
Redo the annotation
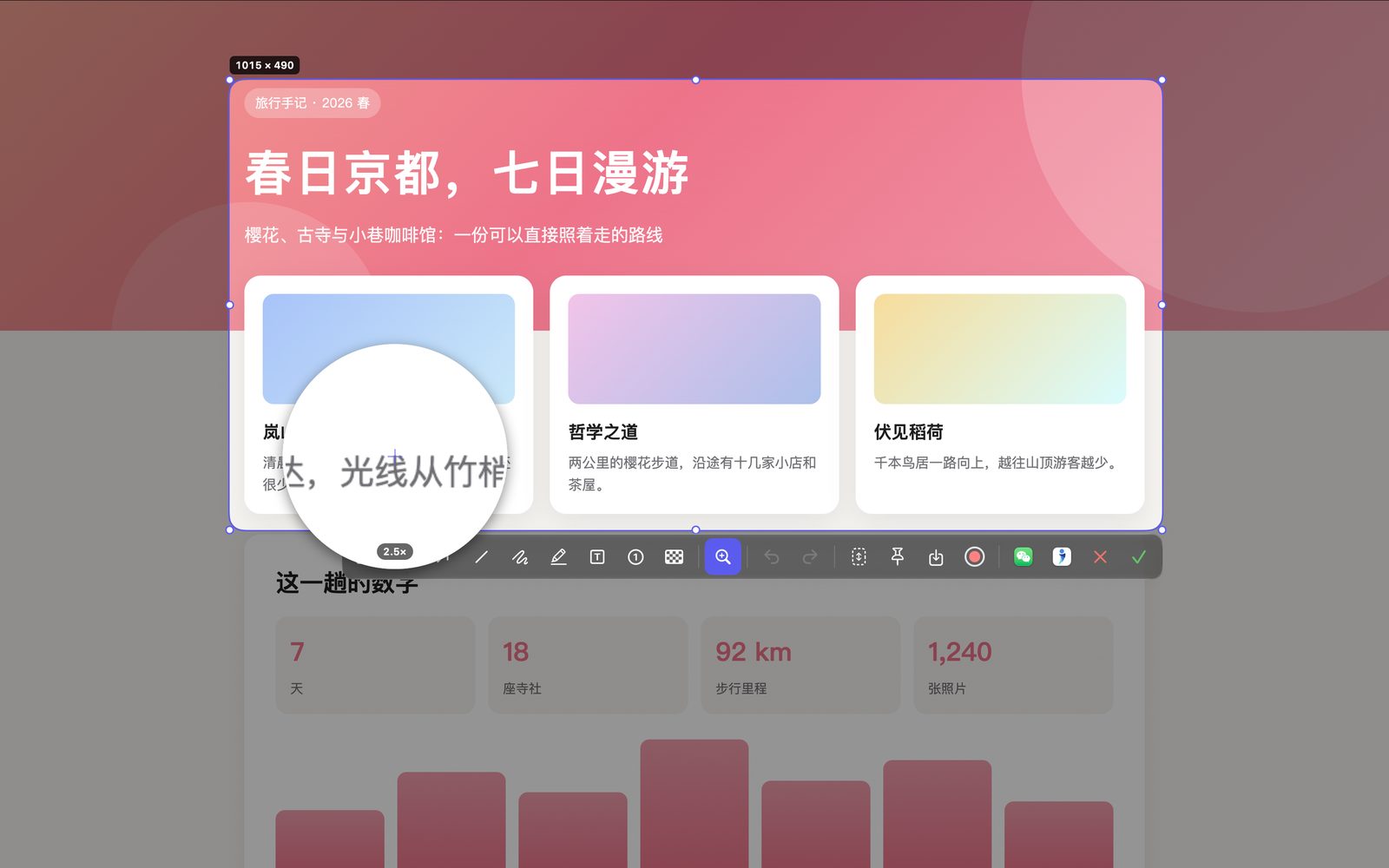tap(809, 557)
